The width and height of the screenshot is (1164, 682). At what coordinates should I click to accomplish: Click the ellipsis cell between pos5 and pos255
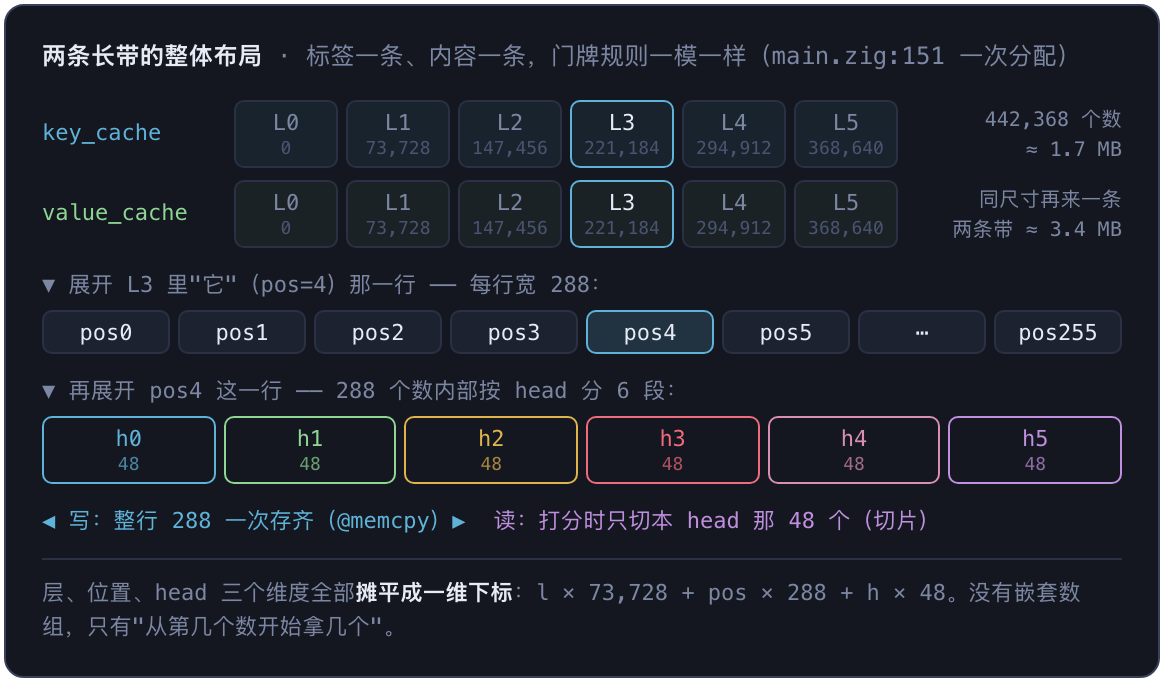922,332
